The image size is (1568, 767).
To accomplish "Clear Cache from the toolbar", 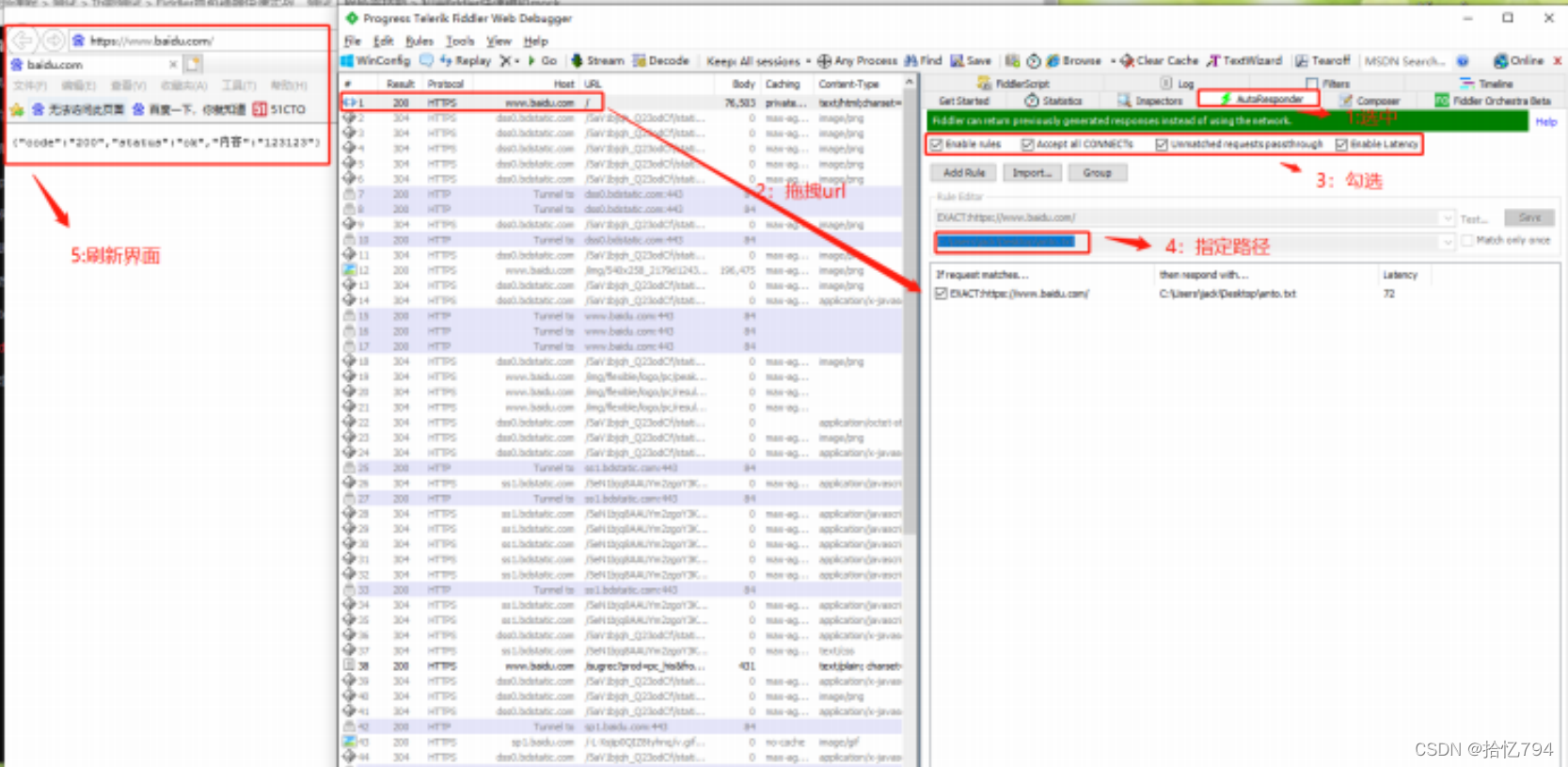I will pos(1159,60).
